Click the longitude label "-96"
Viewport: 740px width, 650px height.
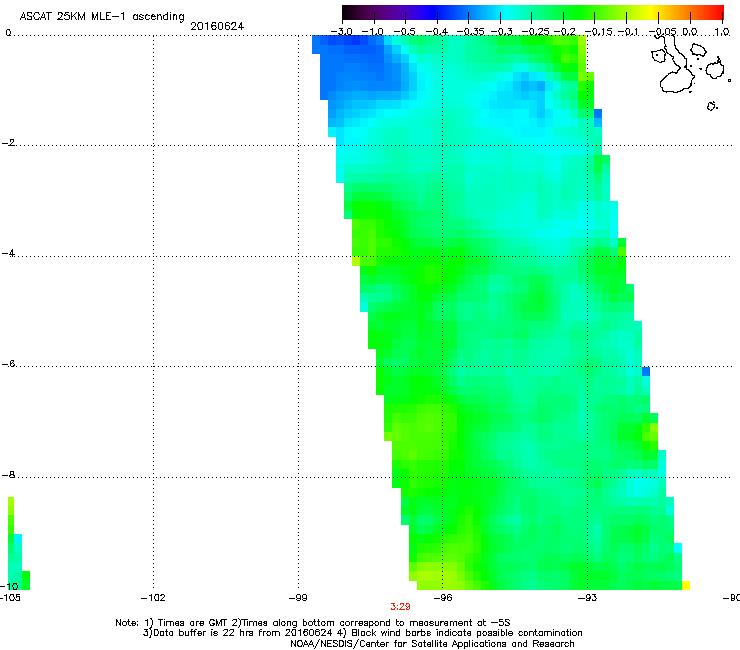(x=443, y=598)
